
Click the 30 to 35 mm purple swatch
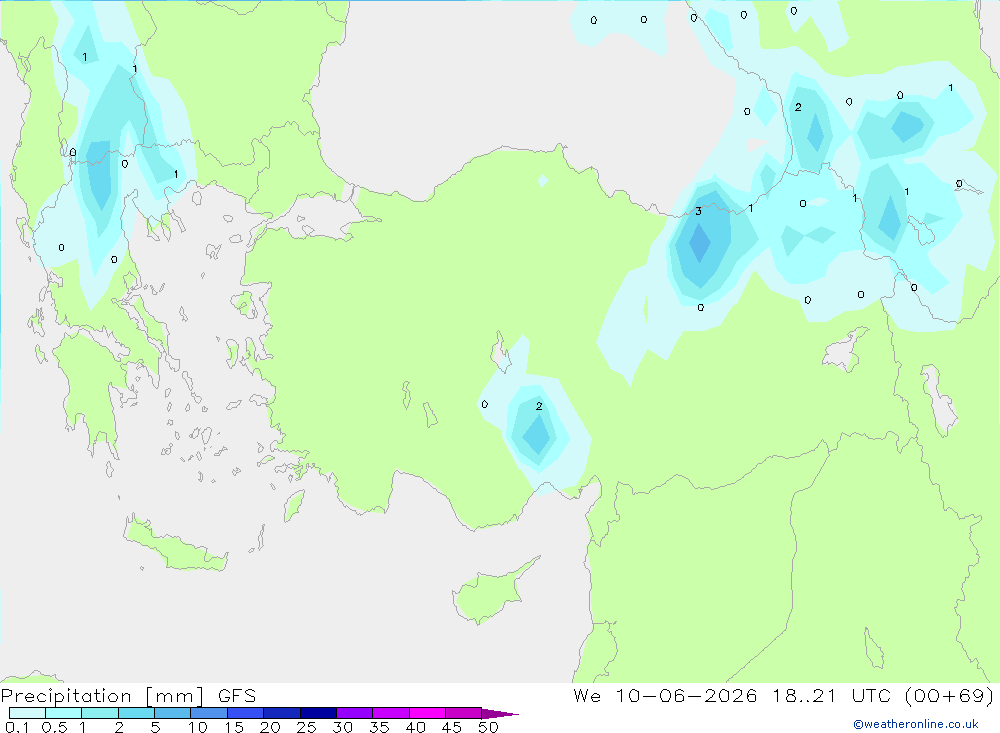355,713
